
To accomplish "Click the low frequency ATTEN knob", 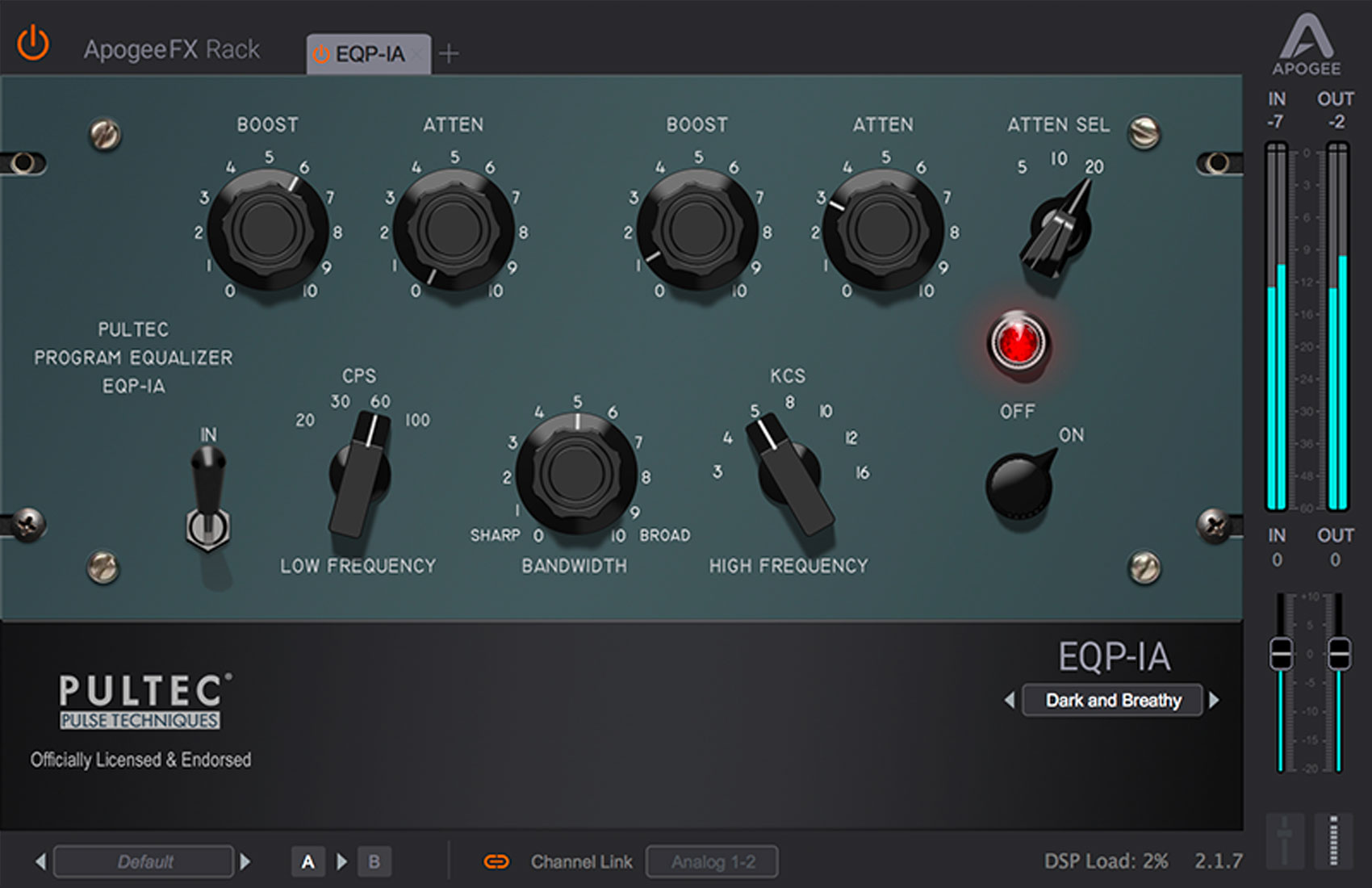I will (x=454, y=230).
